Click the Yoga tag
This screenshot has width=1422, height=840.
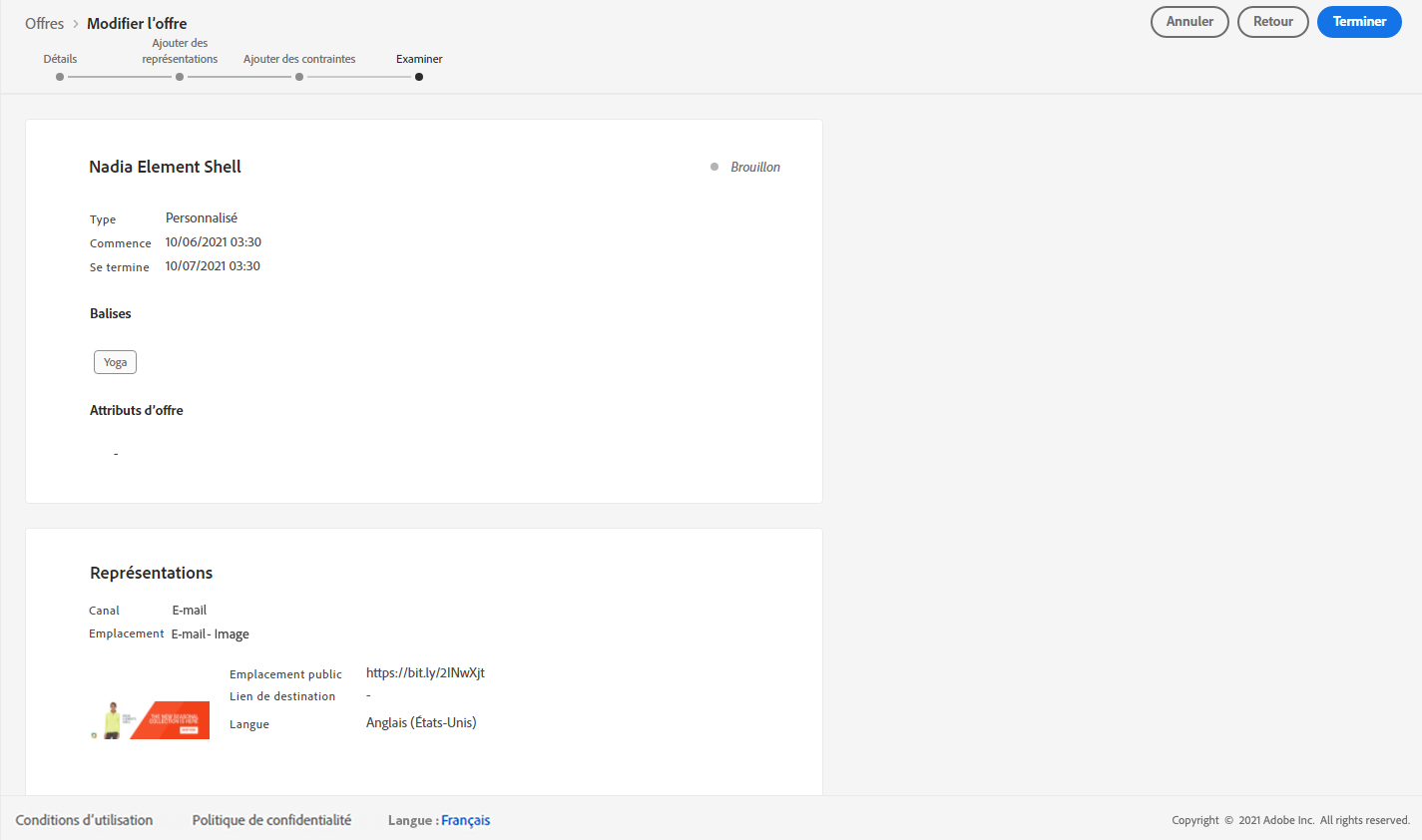(x=115, y=362)
